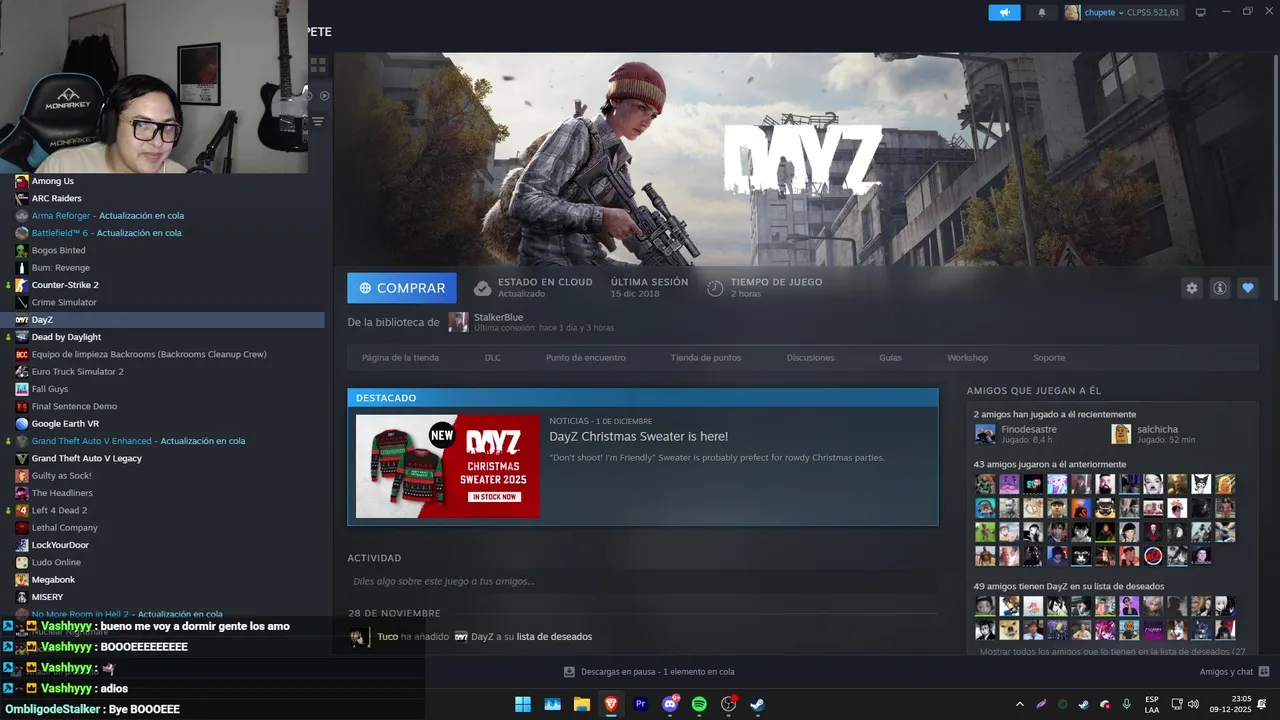Click the Left 4 Dead 2 icon
Image resolution: width=1280 pixels, height=720 pixels.
click(22, 510)
